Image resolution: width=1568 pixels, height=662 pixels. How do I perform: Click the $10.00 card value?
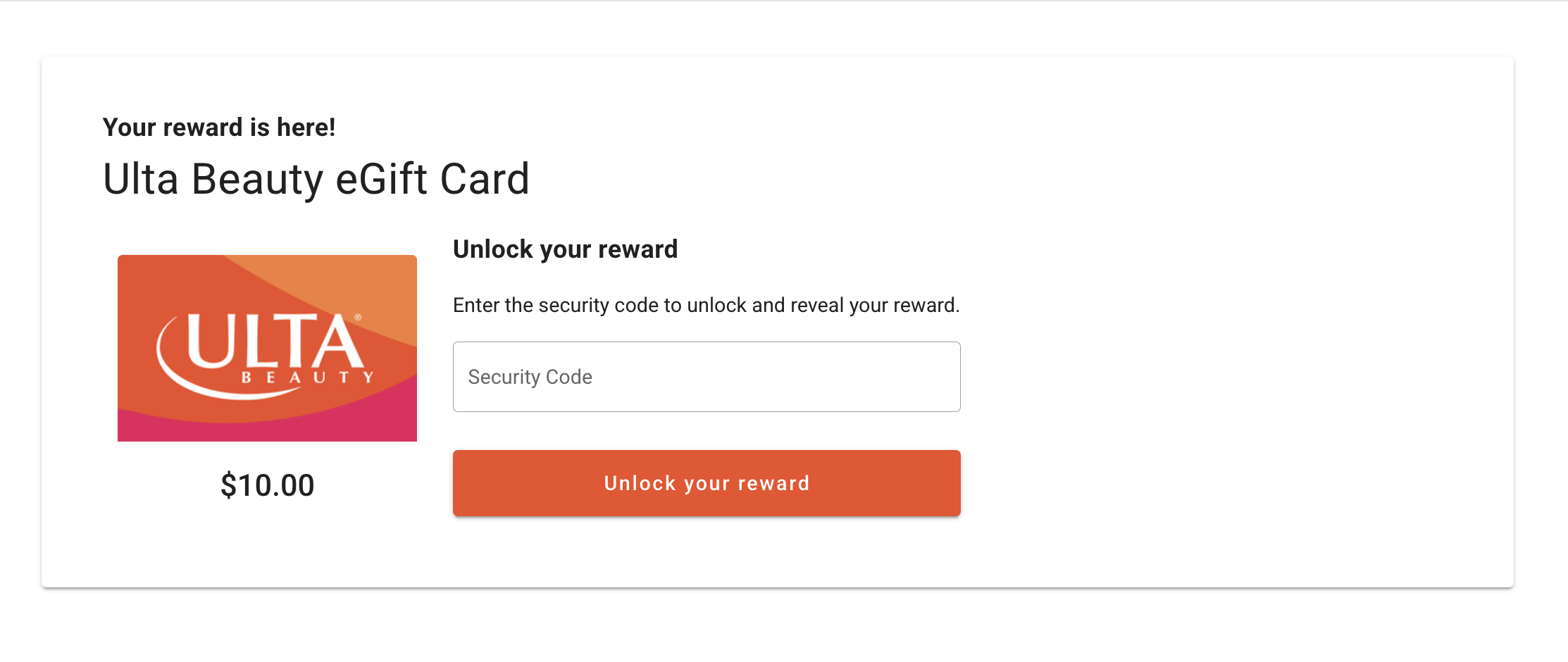pos(267,485)
